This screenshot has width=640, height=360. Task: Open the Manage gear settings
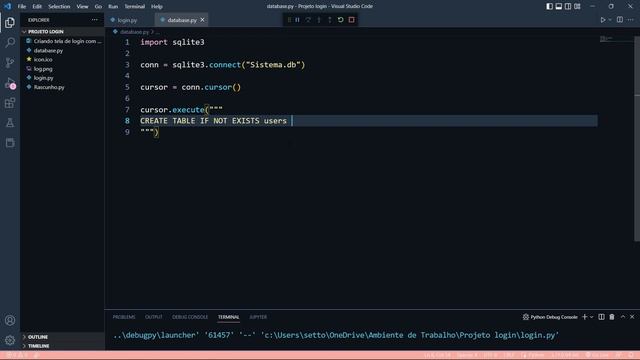(x=10, y=340)
